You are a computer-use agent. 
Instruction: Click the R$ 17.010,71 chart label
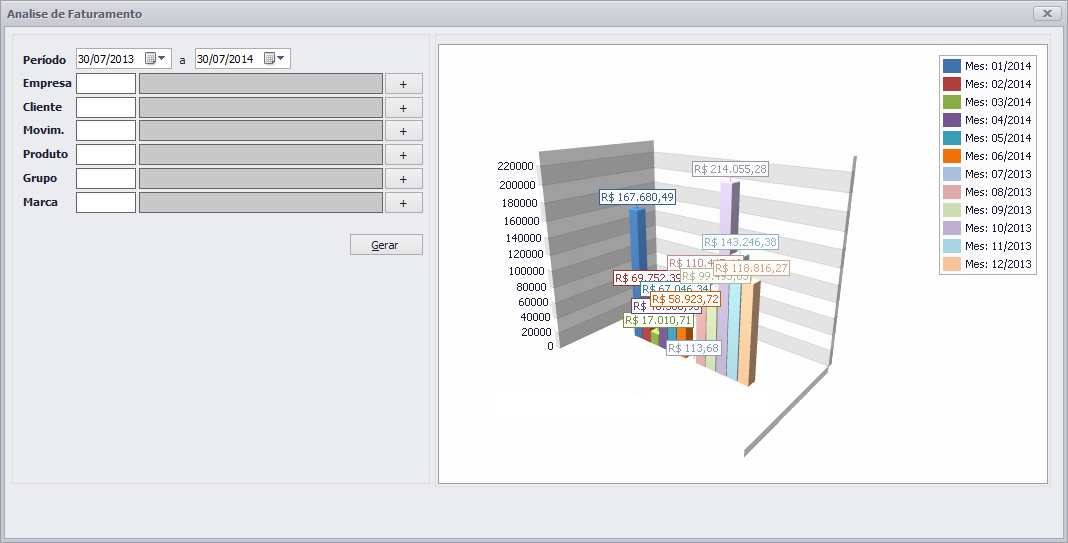pos(659,320)
